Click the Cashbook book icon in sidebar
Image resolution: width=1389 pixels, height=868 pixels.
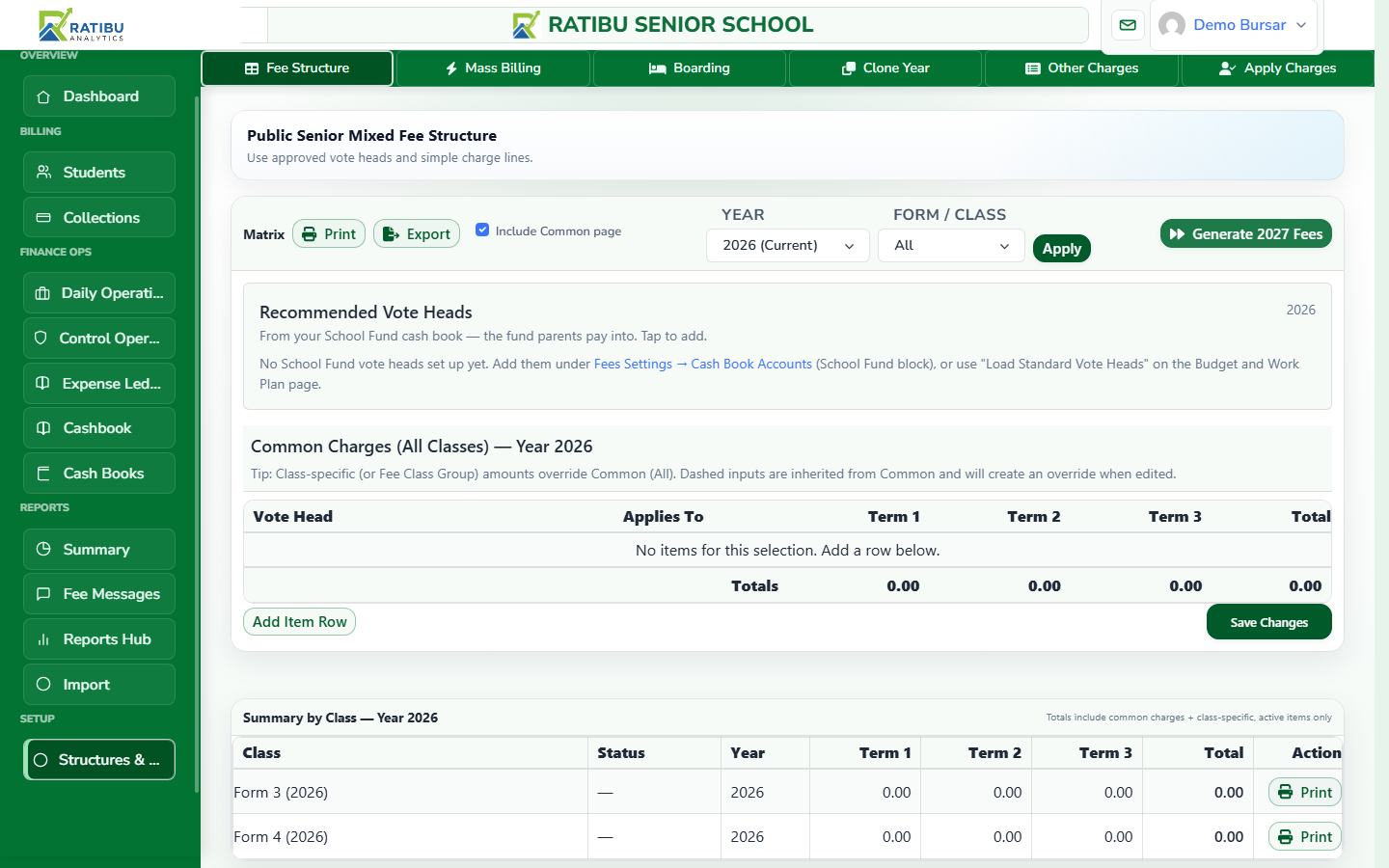coord(43,428)
